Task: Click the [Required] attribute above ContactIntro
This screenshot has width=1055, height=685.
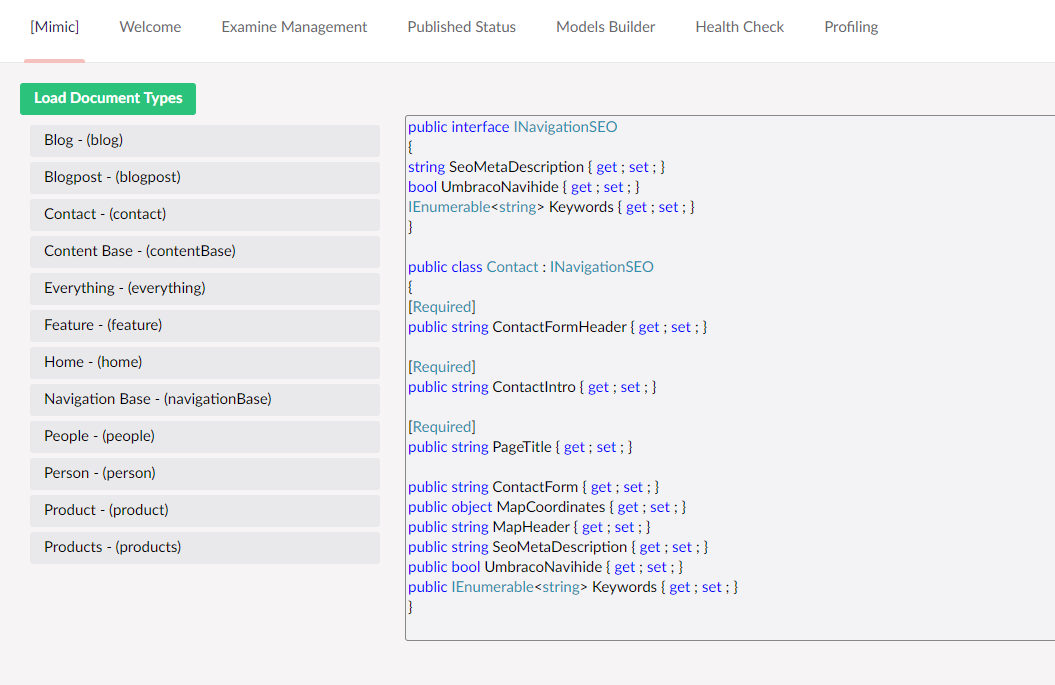Action: (x=441, y=367)
